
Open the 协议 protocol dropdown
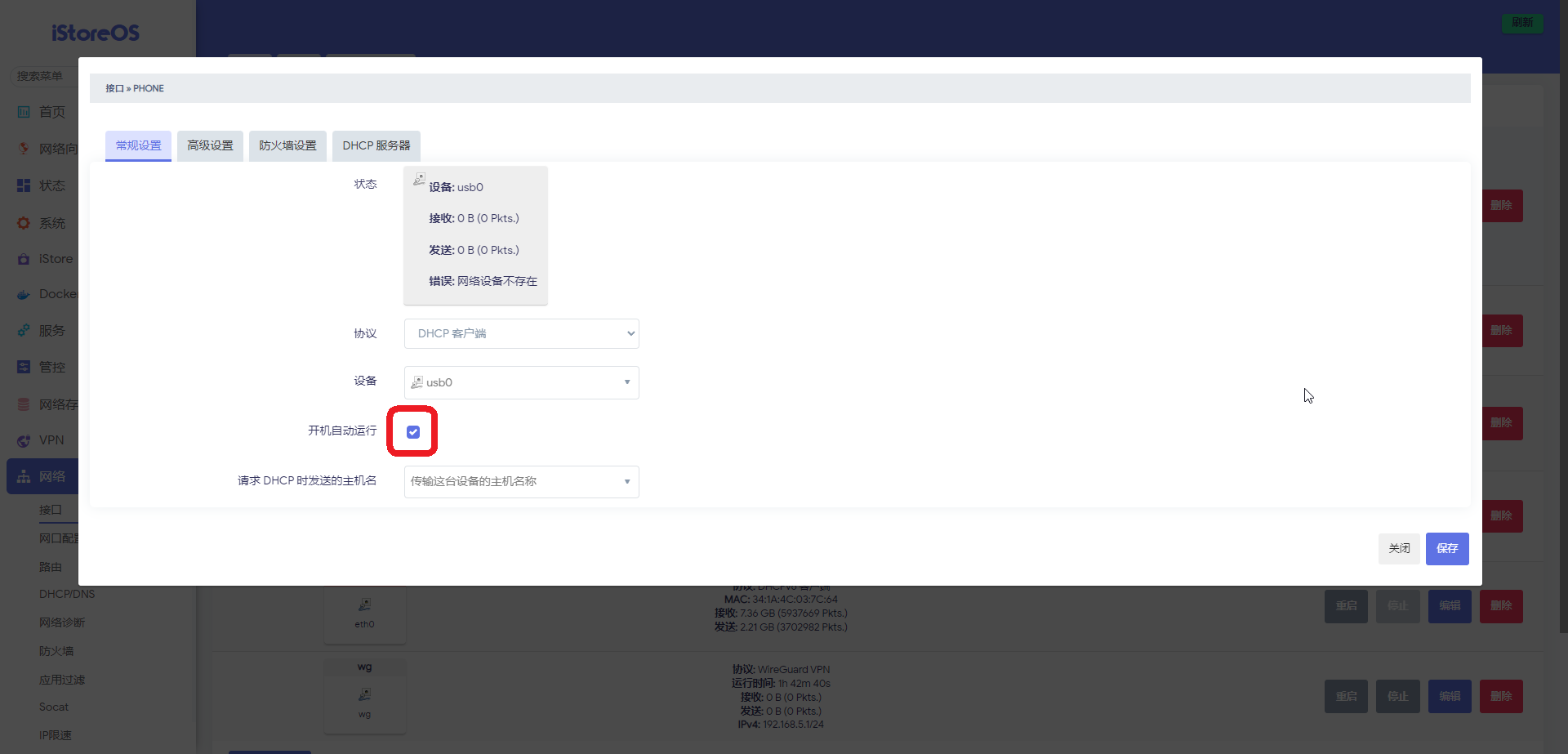pyautogui.click(x=521, y=333)
